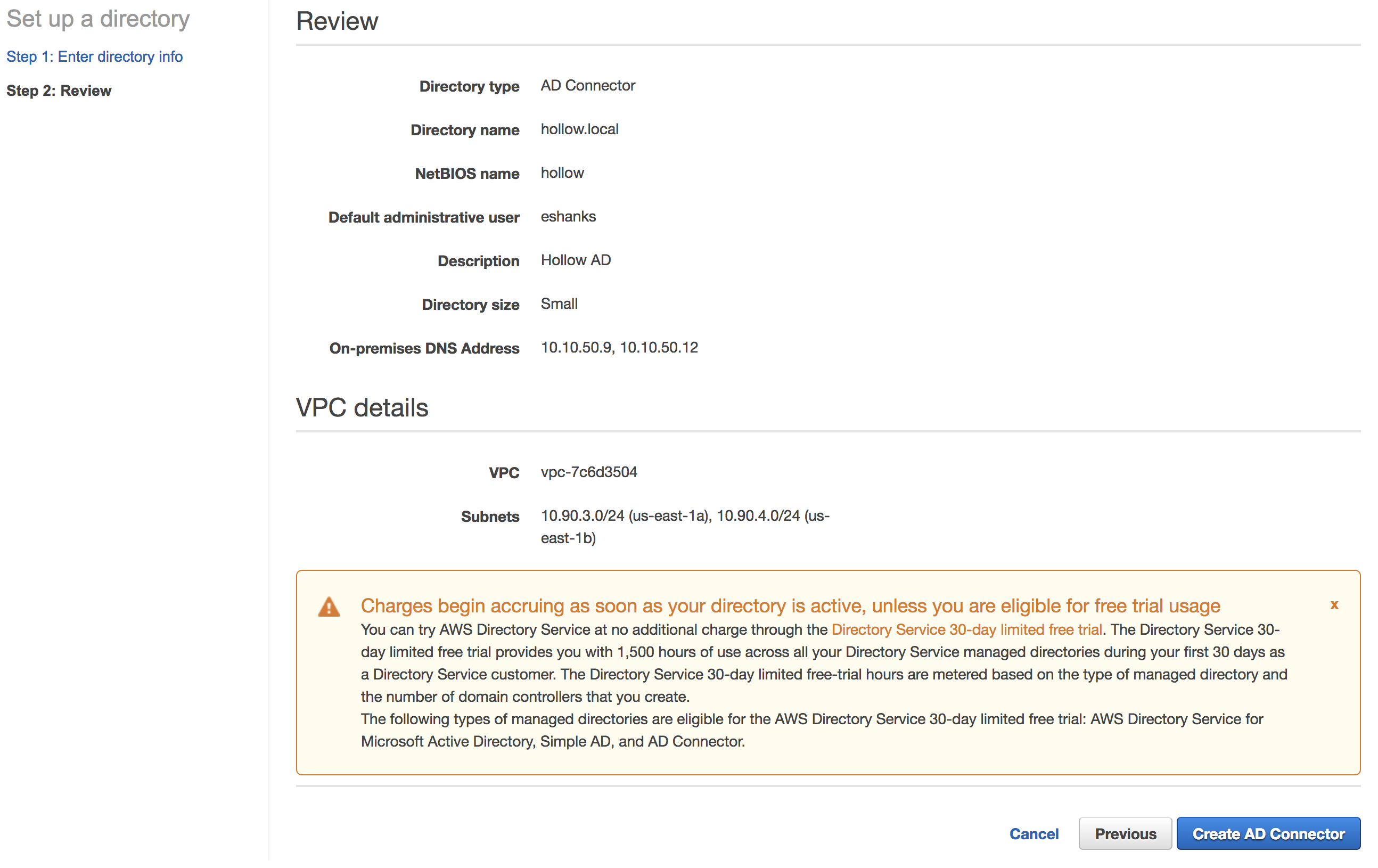Click the Small directory size value

[x=559, y=304]
